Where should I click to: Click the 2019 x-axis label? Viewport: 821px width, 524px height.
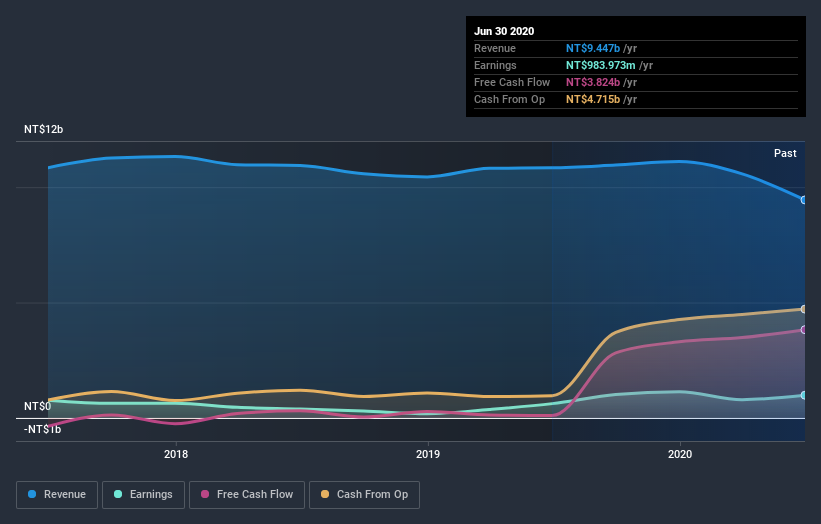428,454
